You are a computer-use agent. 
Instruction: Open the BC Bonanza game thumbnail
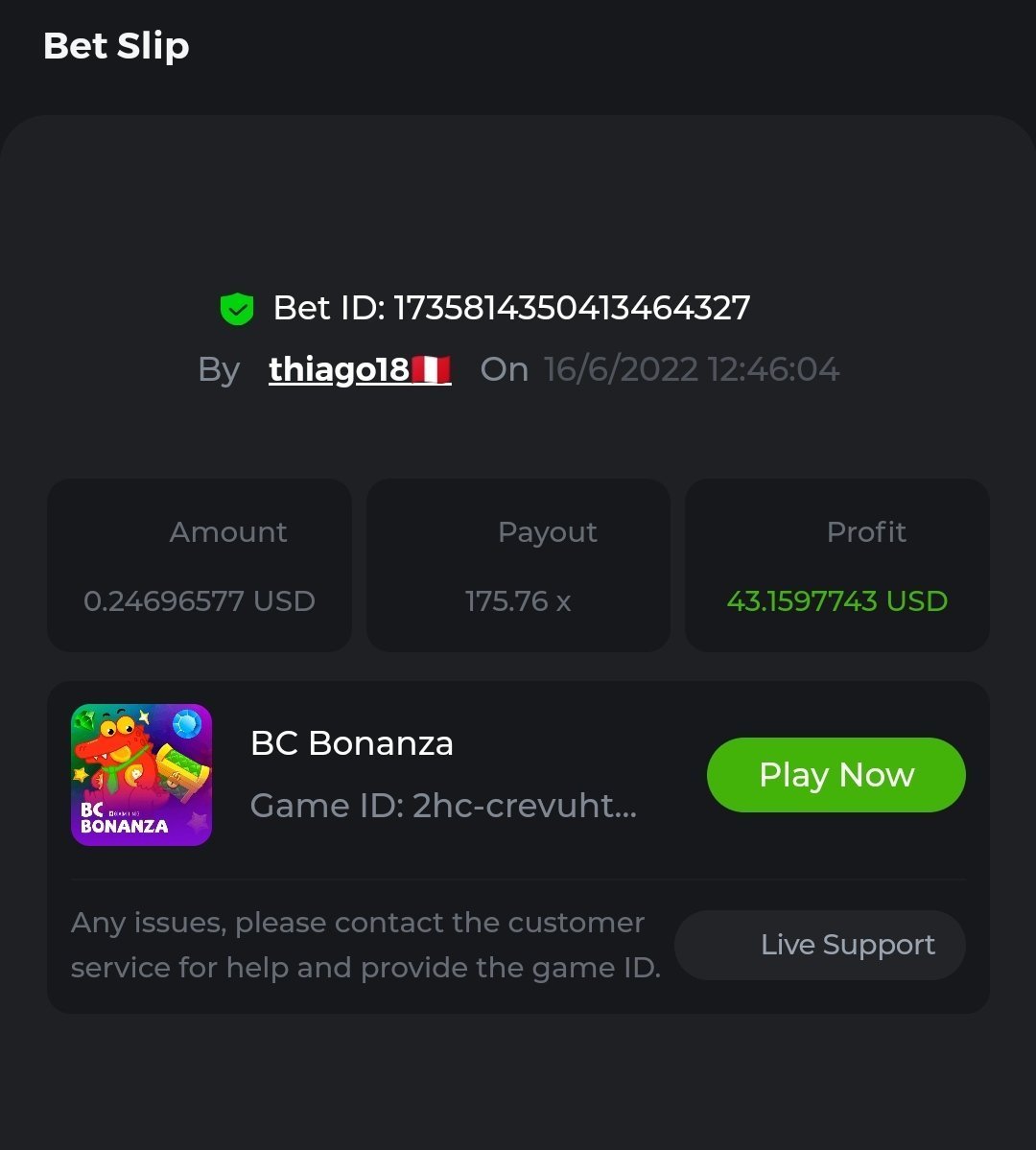[x=141, y=775]
